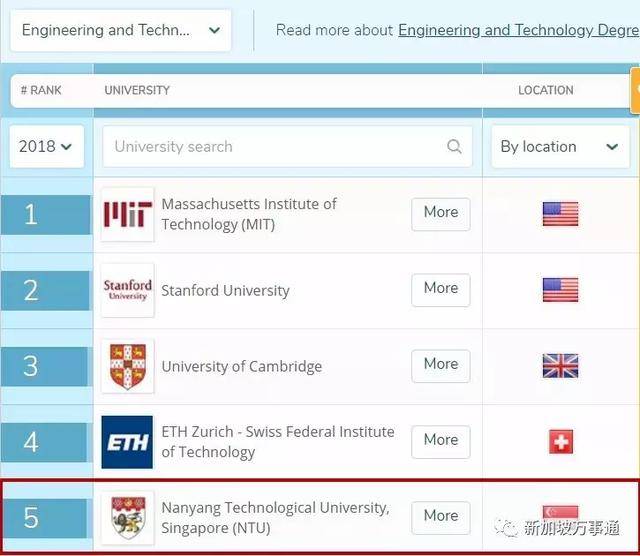
Task: Click the search magnifier icon
Action: tap(455, 147)
